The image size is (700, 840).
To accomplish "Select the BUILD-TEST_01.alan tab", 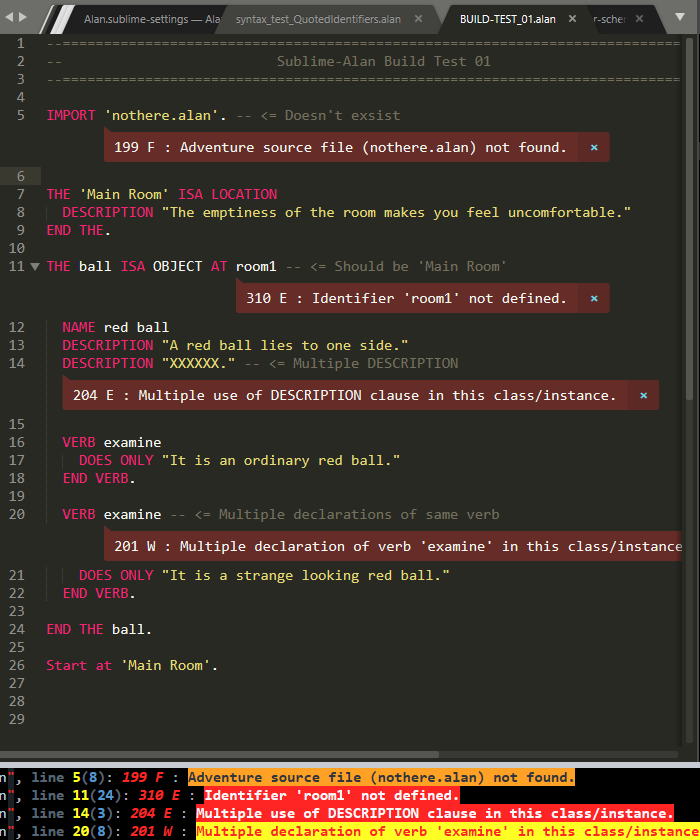I will pos(507,19).
